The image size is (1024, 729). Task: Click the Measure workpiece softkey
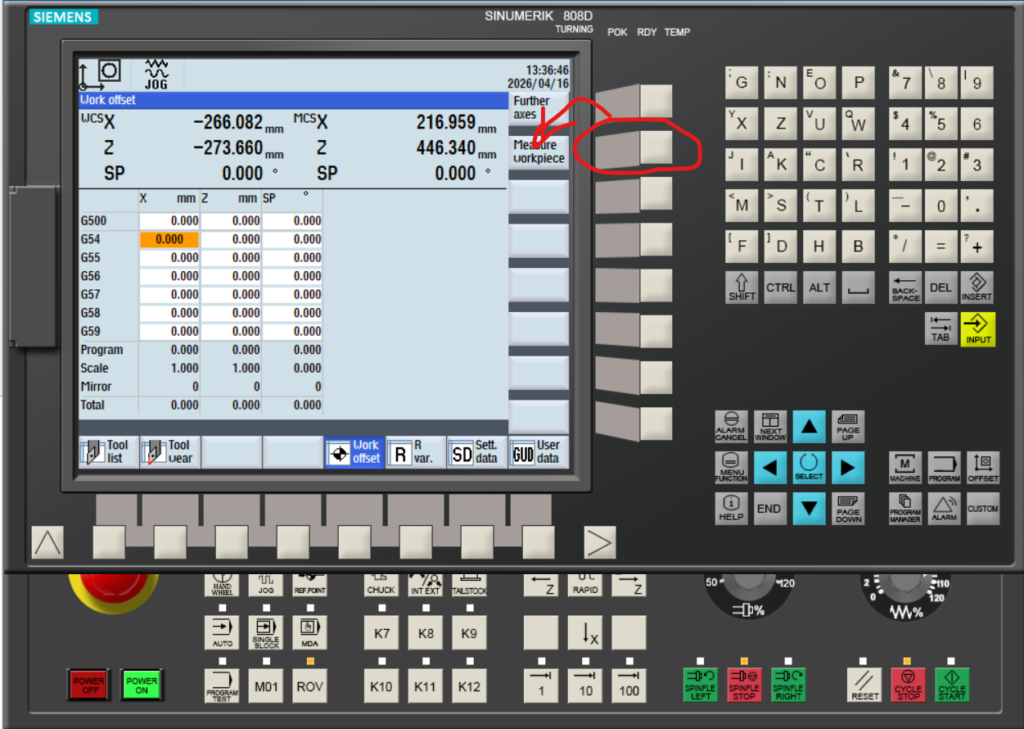click(538, 152)
